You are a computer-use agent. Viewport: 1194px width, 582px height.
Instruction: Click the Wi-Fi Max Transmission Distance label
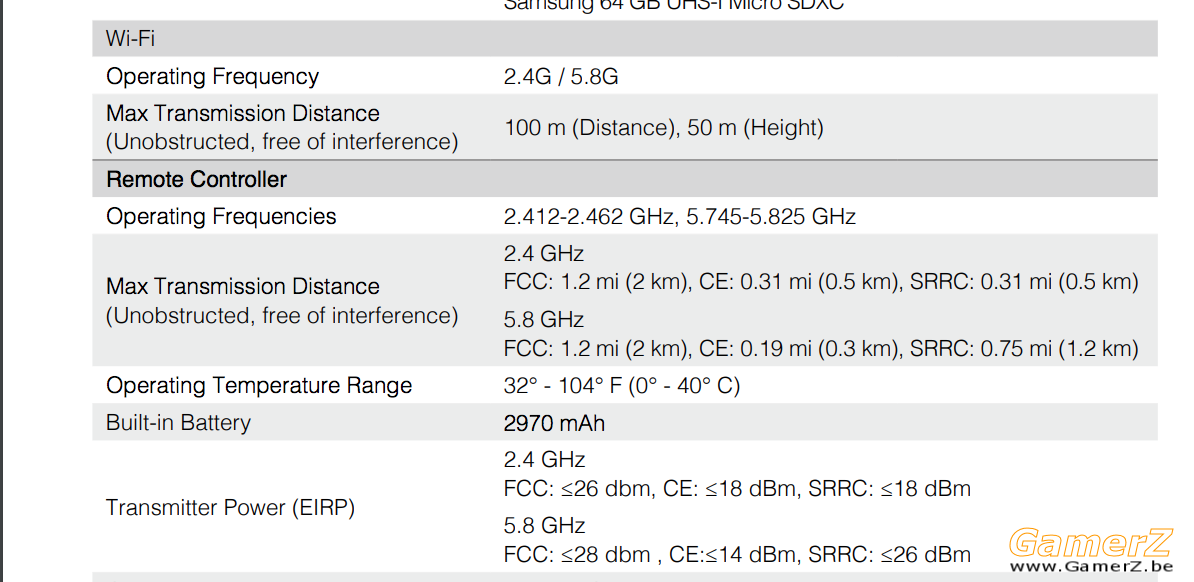pyautogui.click(x=282, y=127)
